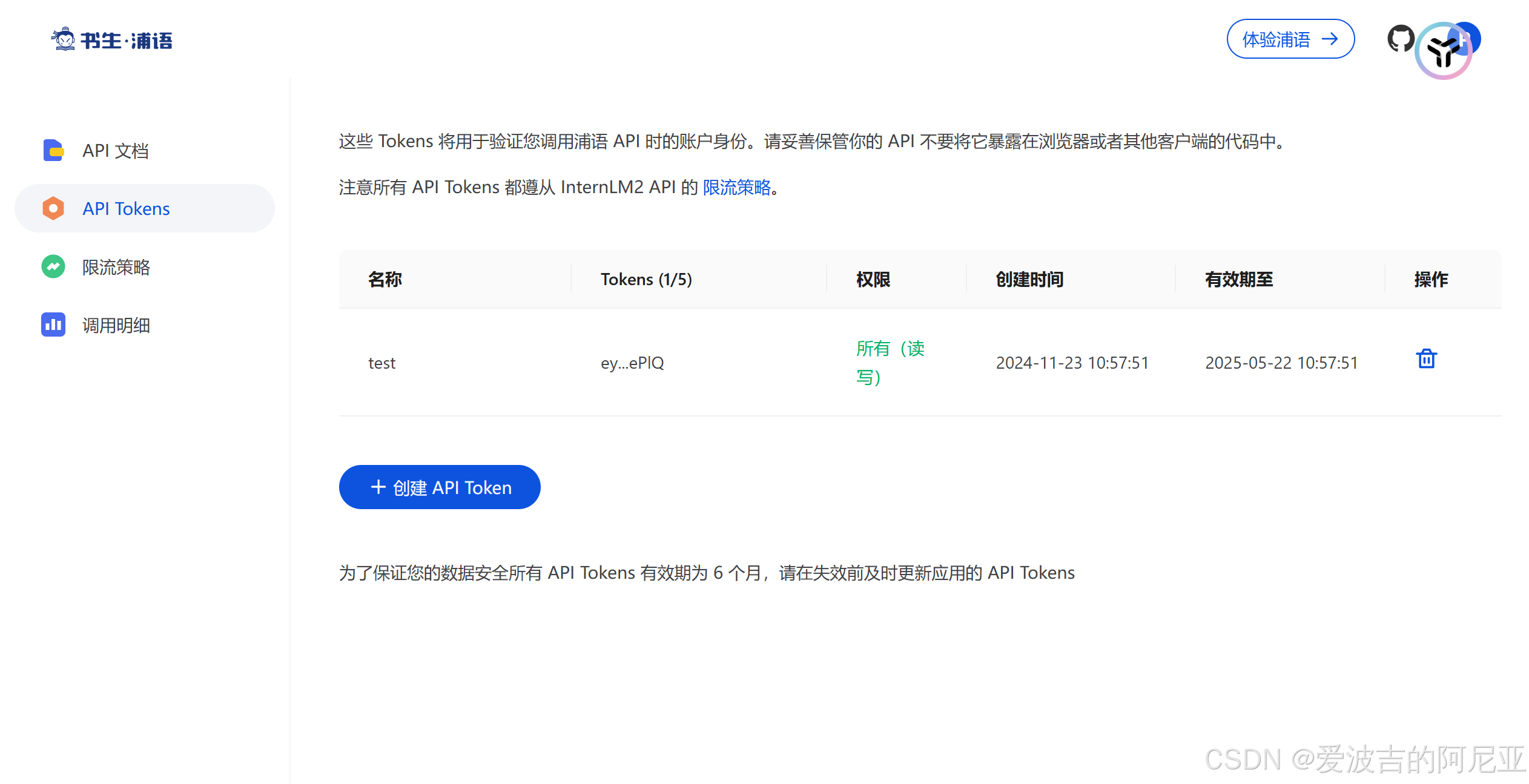
Task: Click the green 限流策略 chart icon
Action: tap(53, 266)
